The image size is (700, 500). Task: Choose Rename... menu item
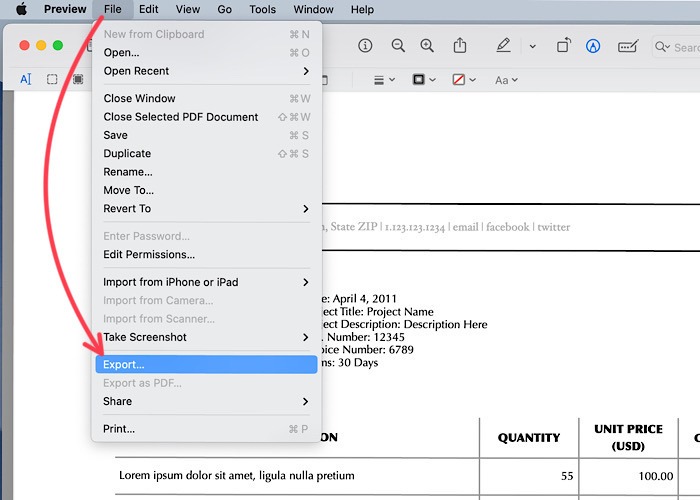(x=206, y=172)
